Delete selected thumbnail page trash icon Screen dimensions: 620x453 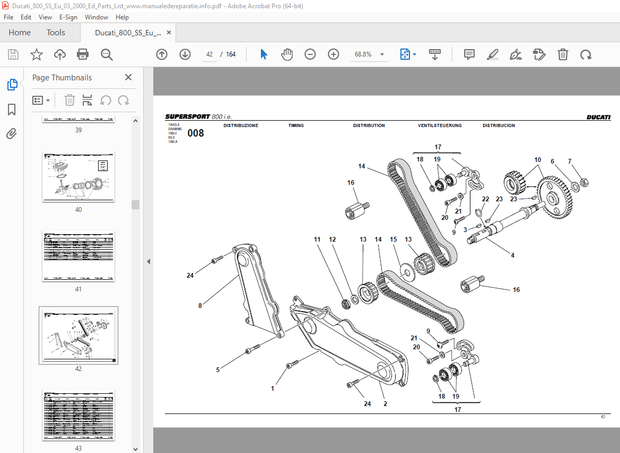[69, 100]
